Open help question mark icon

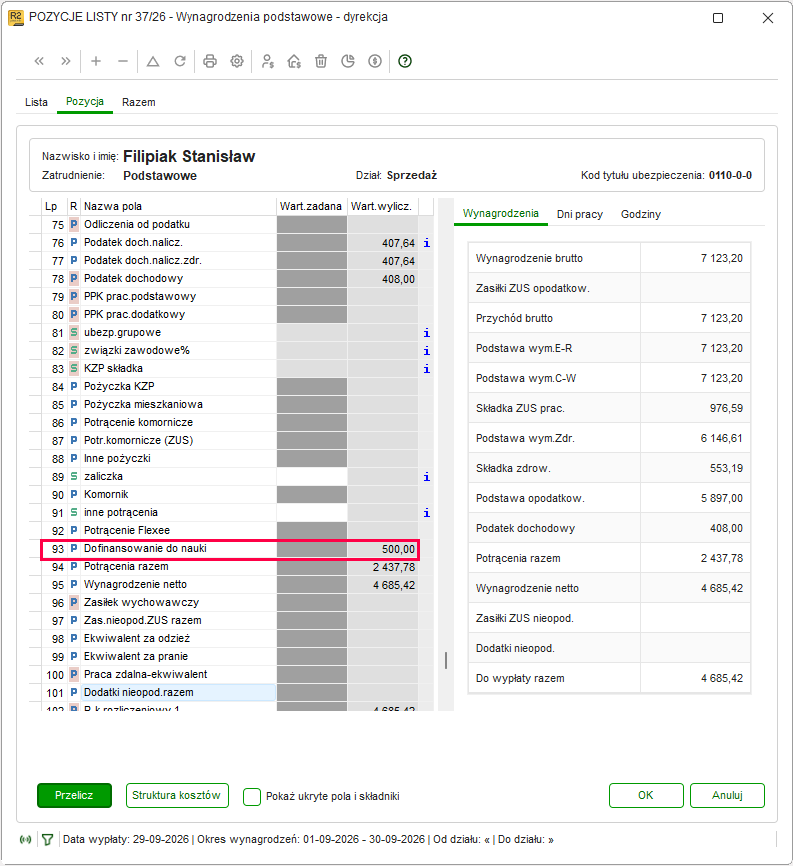pos(405,61)
